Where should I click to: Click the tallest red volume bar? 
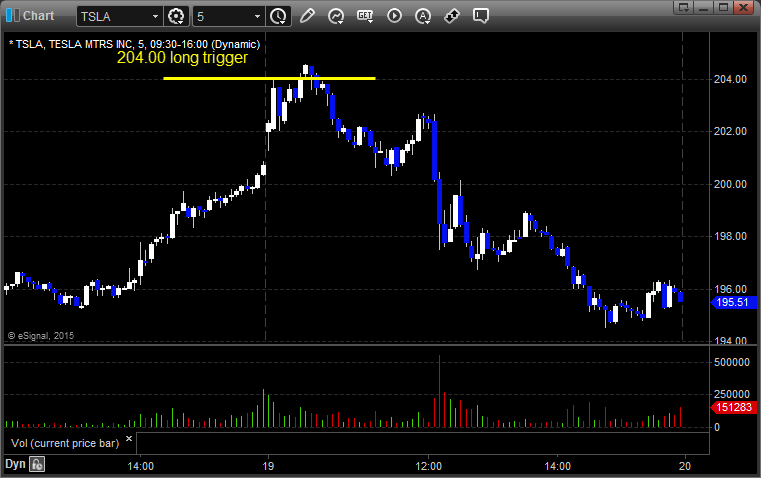coord(440,391)
